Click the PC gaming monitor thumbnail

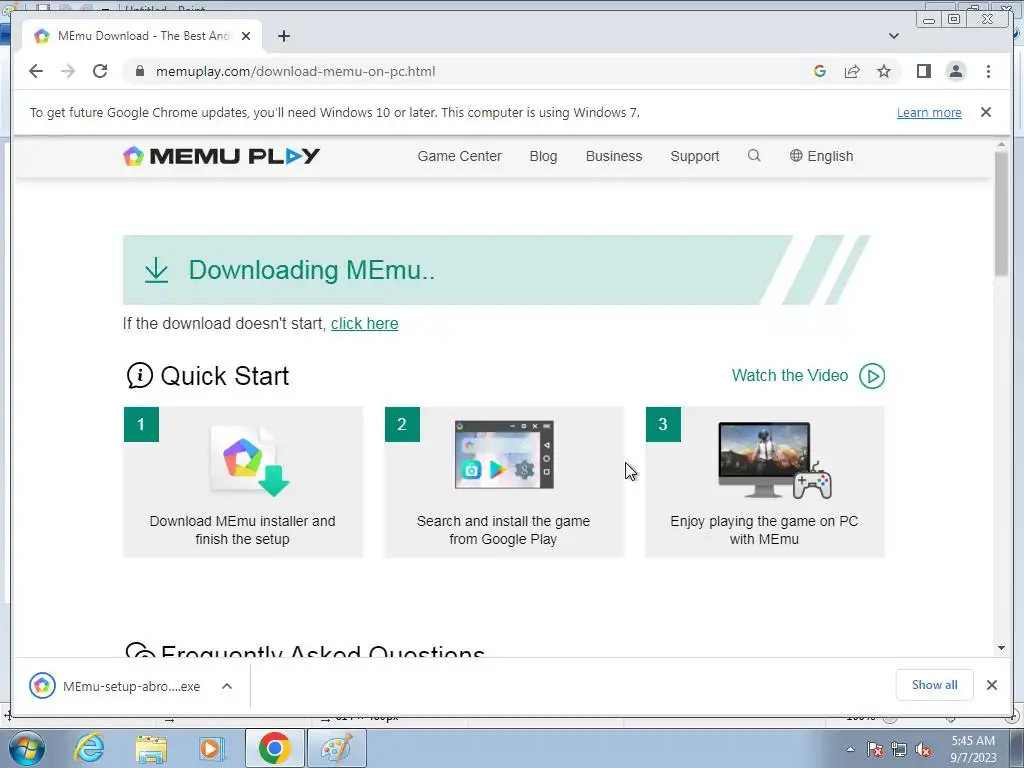coord(775,460)
